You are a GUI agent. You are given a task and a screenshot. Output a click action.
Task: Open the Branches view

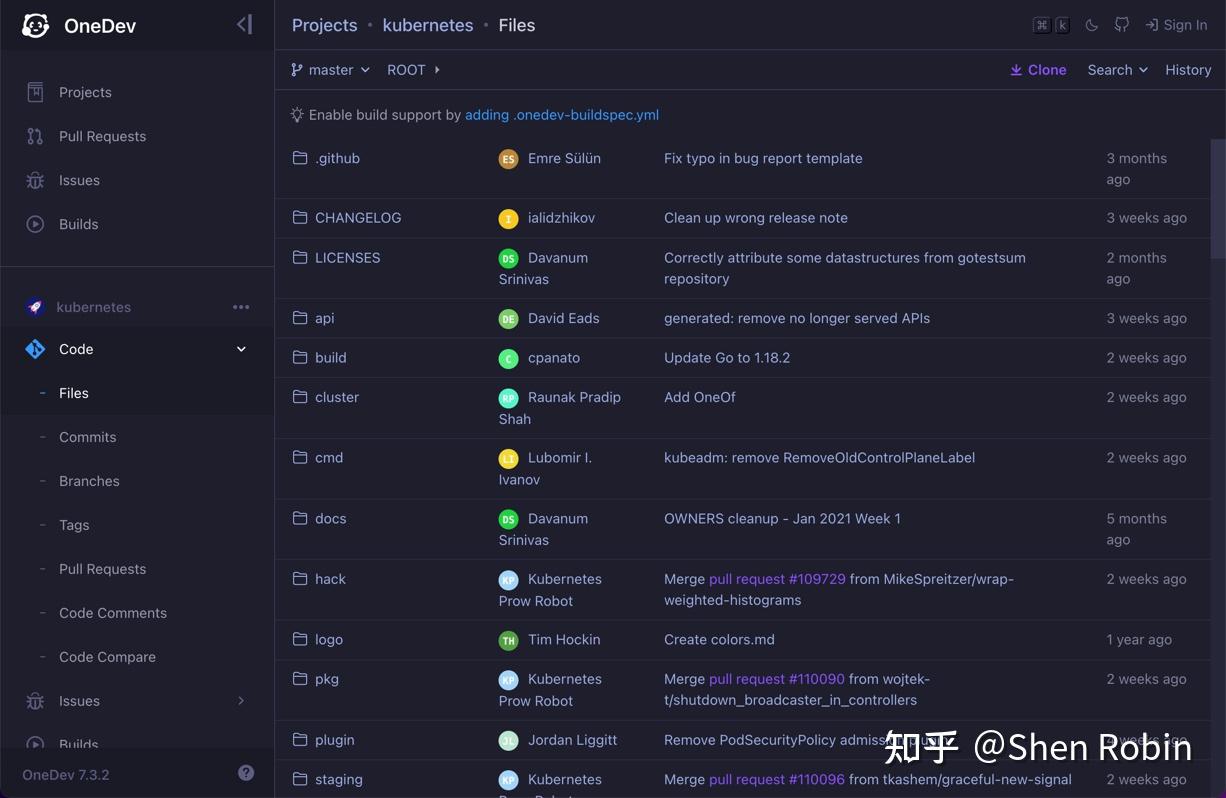88,480
